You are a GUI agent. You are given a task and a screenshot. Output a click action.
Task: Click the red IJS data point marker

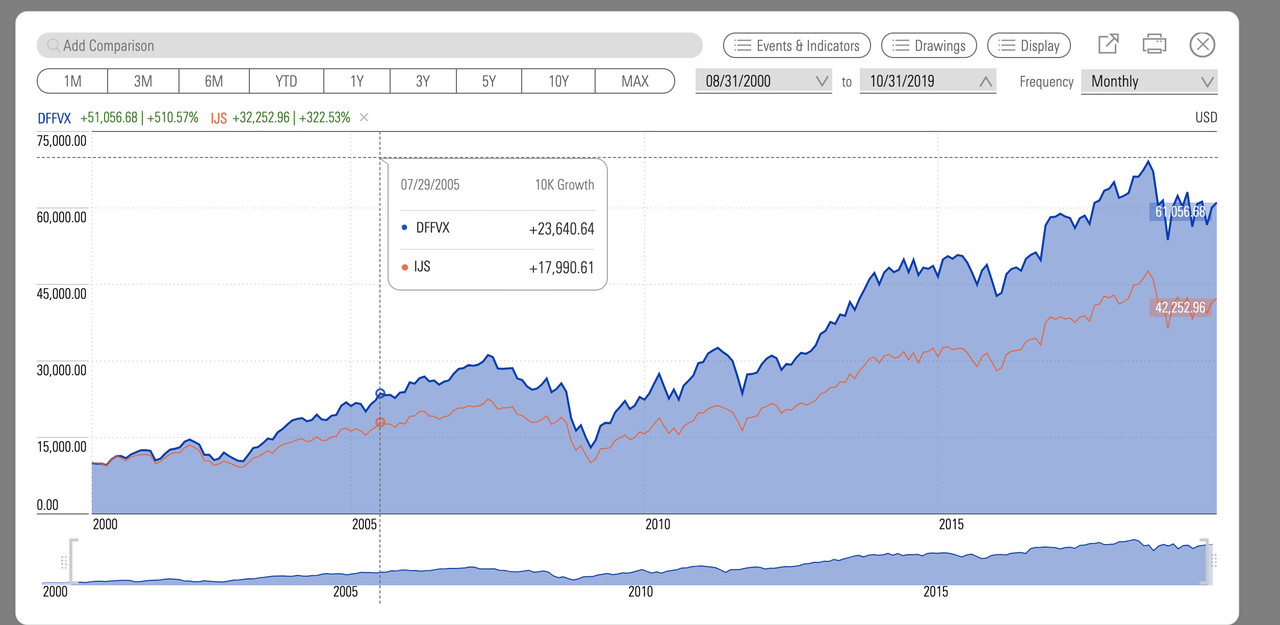(380, 422)
